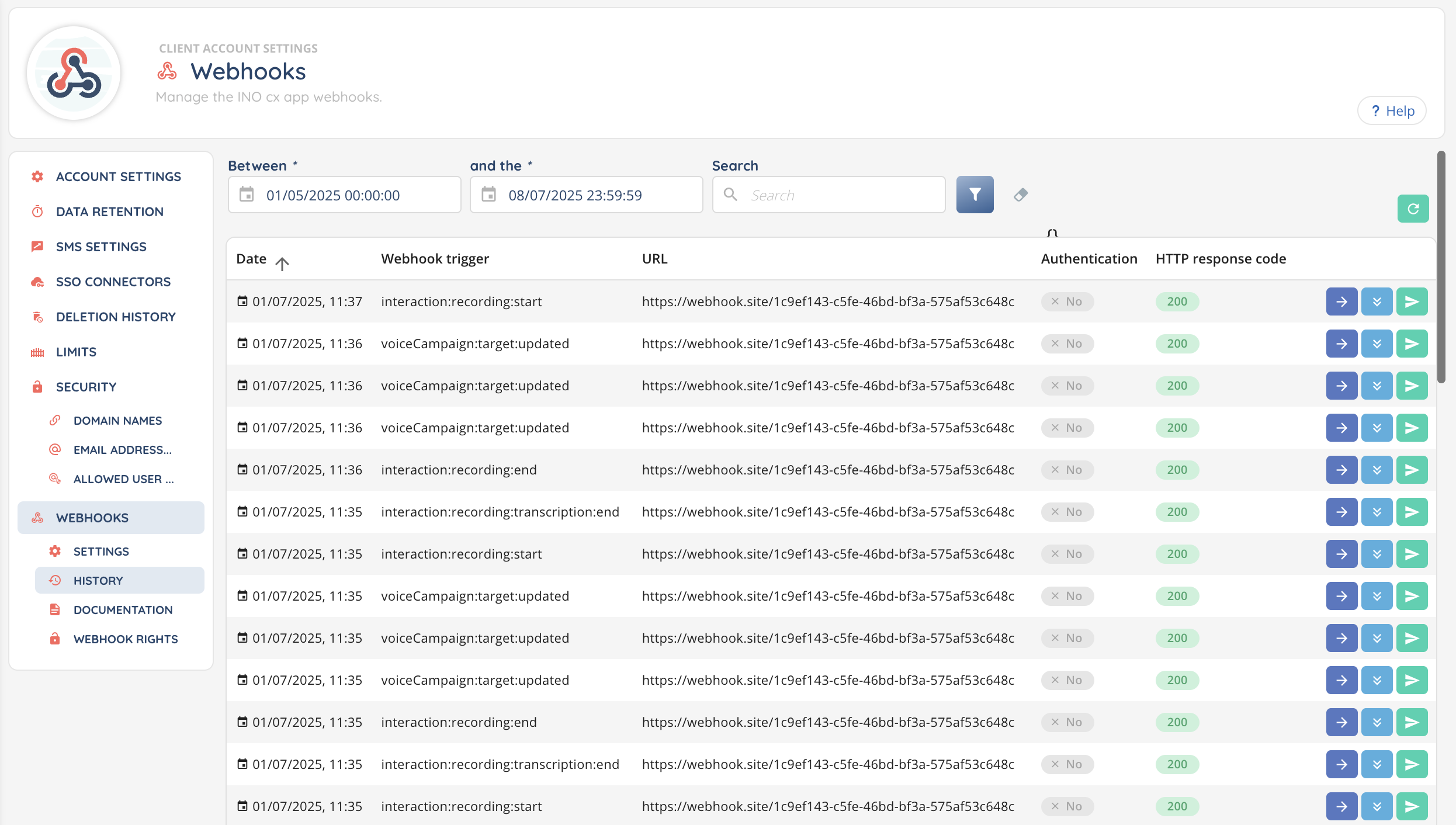Expand double-chevron on first row
This screenshot has height=825, width=1456.
click(1377, 301)
